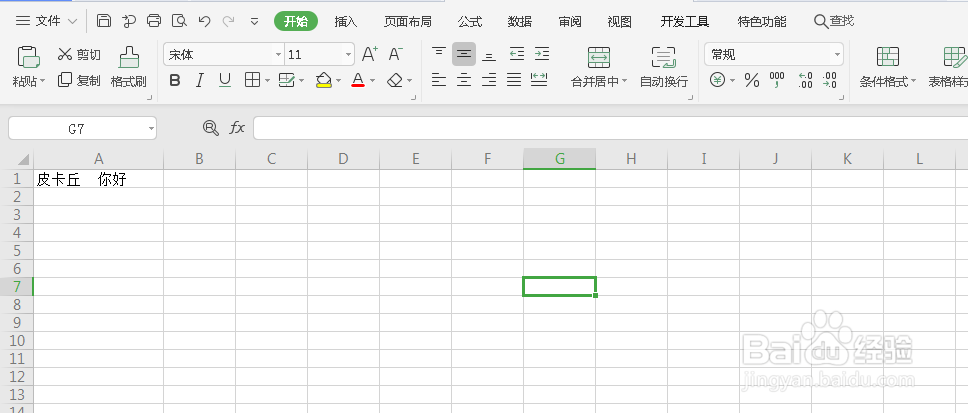Apply percent style % icon

pos(751,80)
